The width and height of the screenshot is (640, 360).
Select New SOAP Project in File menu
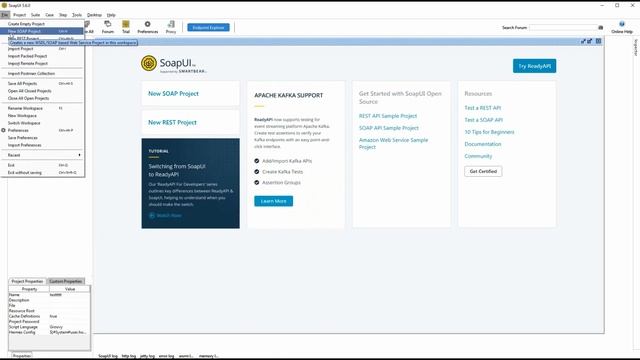tap(42, 31)
